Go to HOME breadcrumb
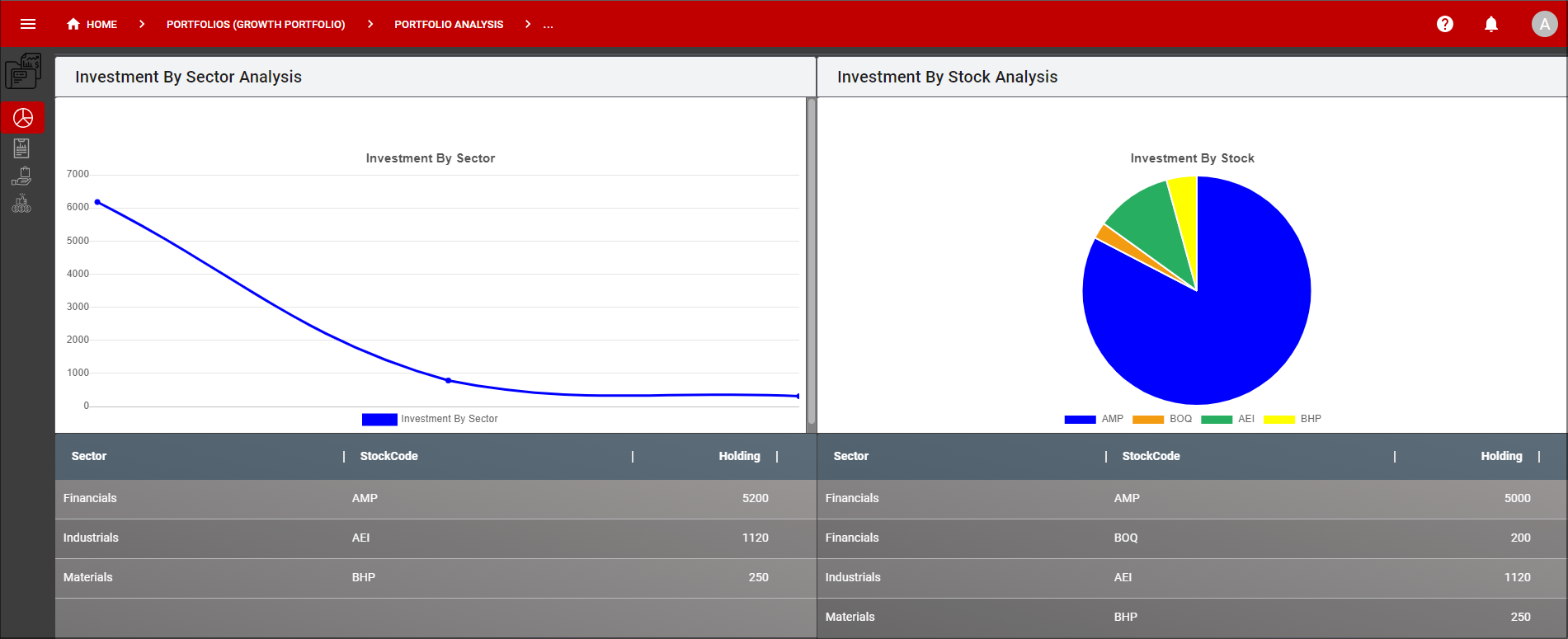Image resolution: width=1568 pixels, height=639 pixels. coord(101,25)
